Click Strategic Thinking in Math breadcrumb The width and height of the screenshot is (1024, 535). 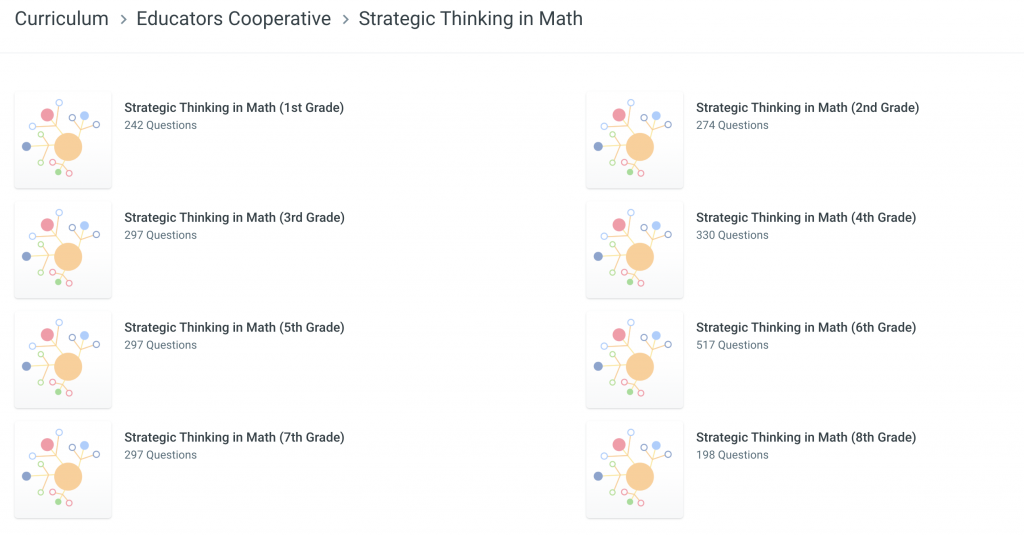(x=470, y=19)
